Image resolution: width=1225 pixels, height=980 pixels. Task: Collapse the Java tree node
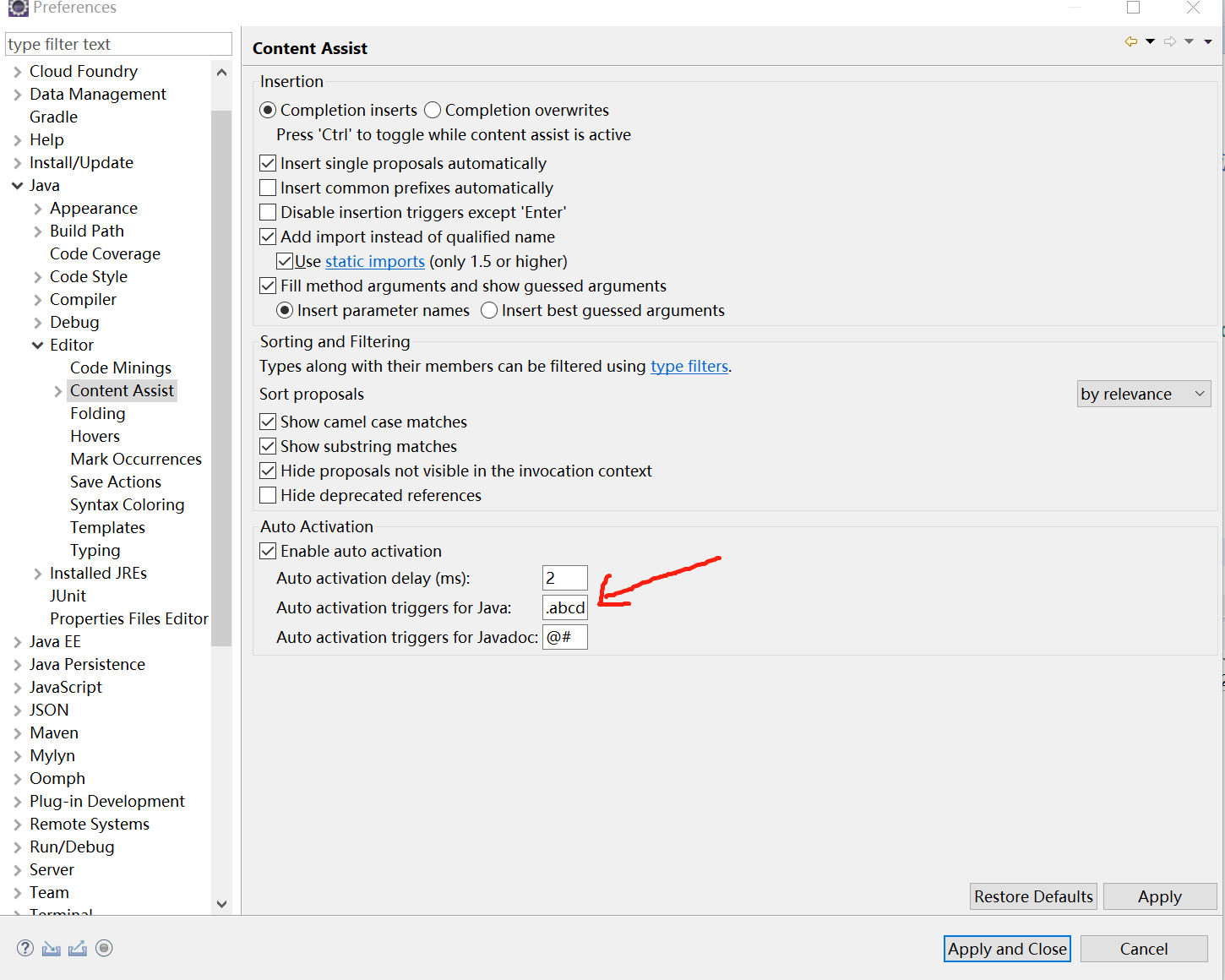click(x=17, y=186)
